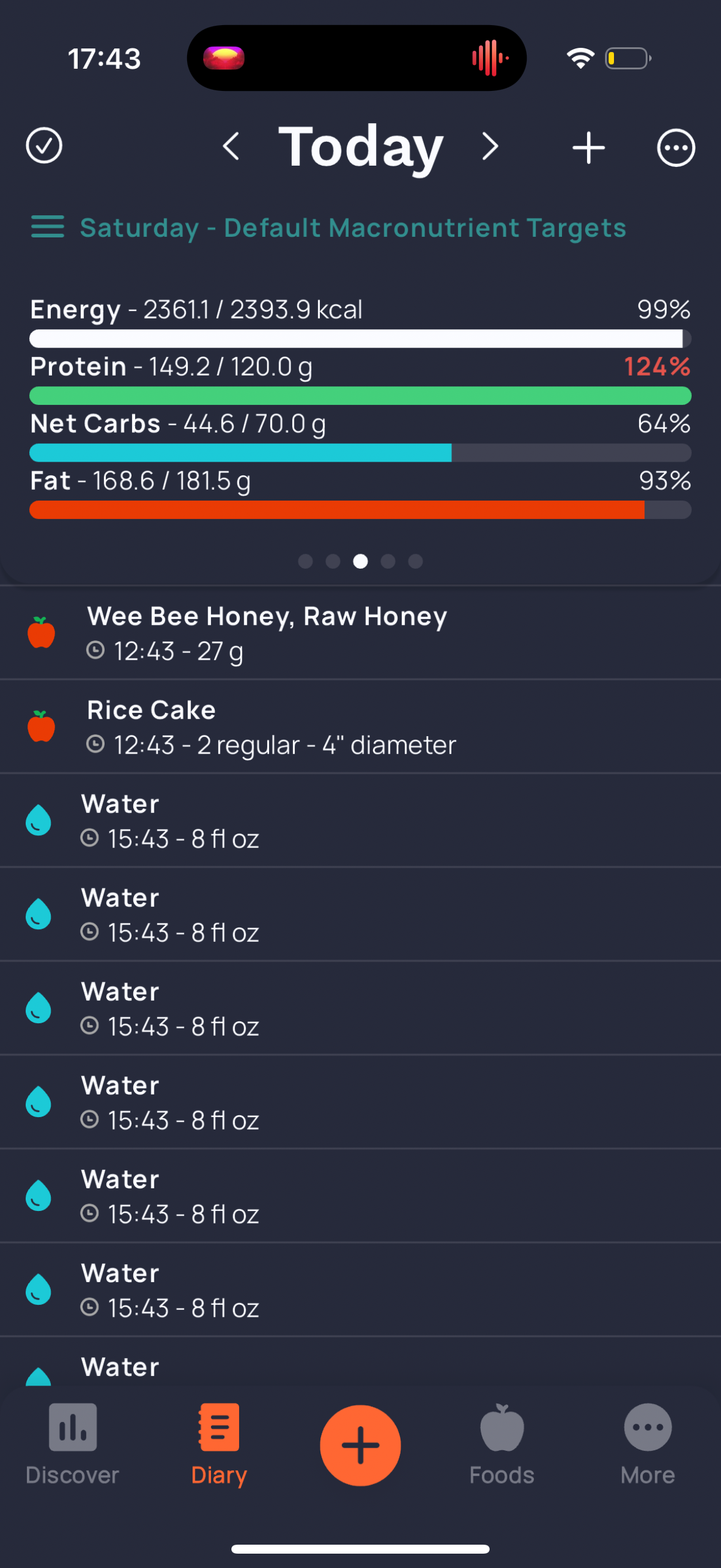
Task: Go to next day with right chevron
Action: tap(490, 147)
